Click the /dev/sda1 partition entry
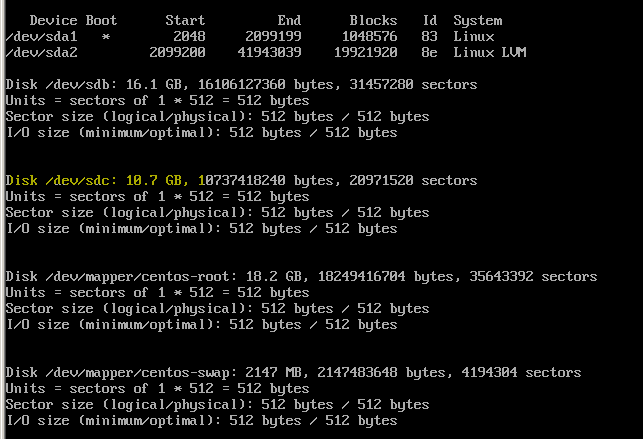The height and width of the screenshot is (439, 643). (40, 36)
